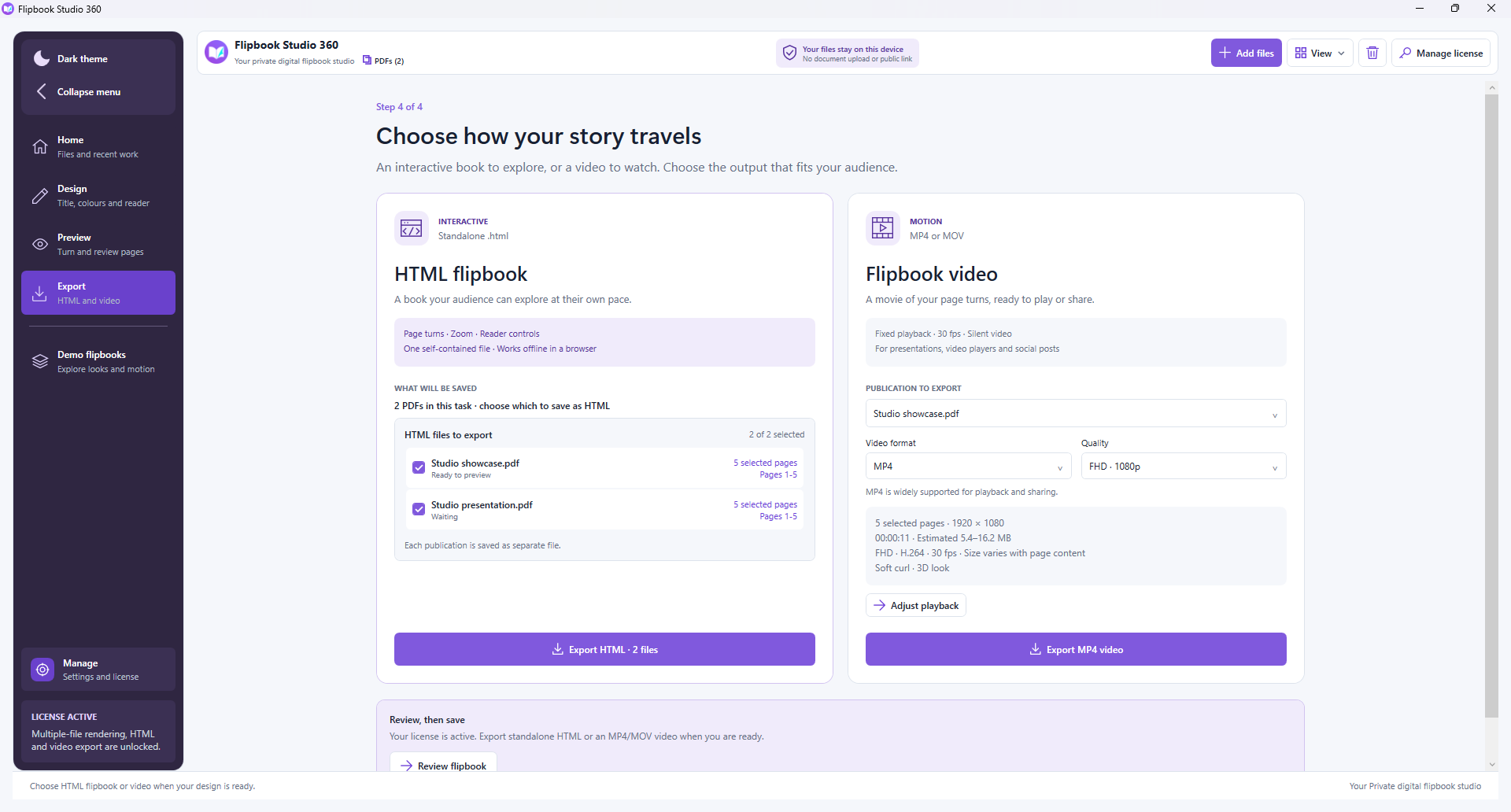Click the HTML code card icon

point(411,228)
